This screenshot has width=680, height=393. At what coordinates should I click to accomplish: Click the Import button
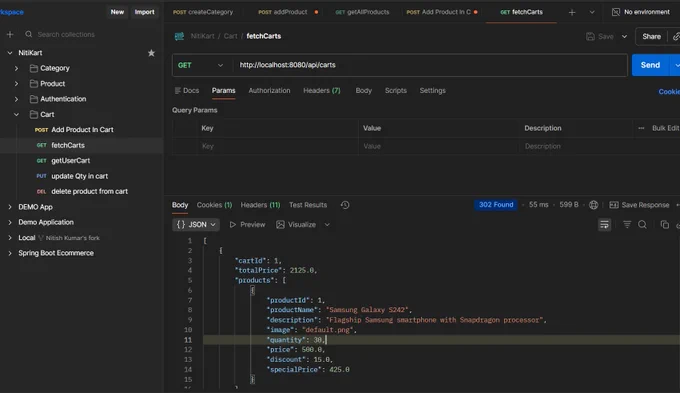(x=144, y=12)
